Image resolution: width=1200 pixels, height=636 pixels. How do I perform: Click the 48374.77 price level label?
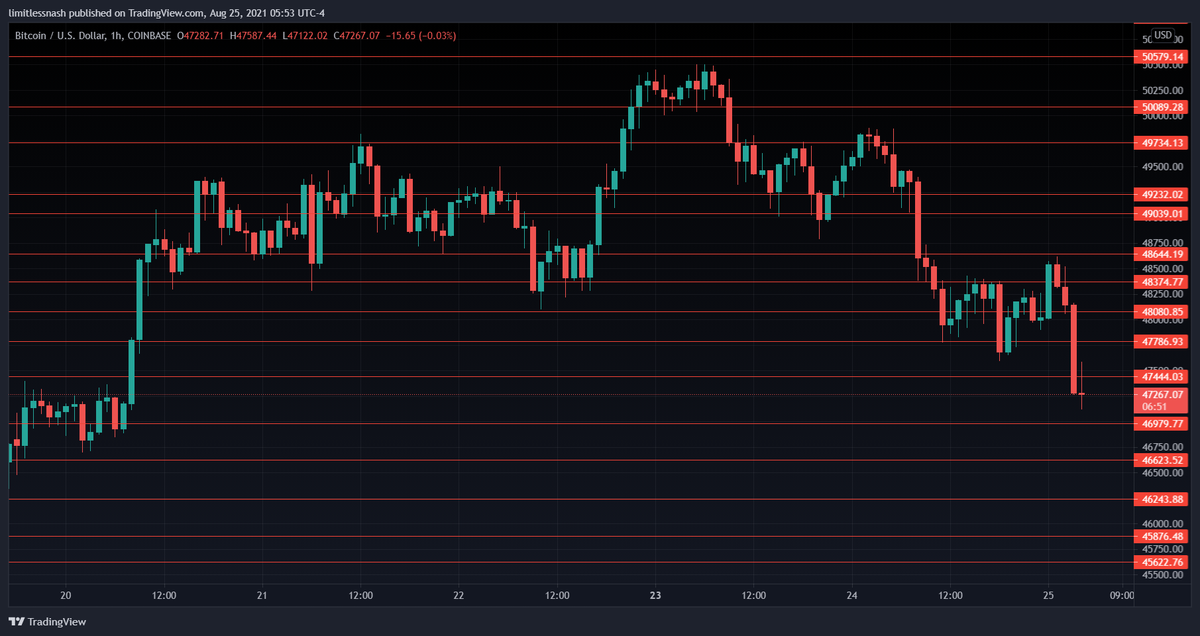(1162, 283)
